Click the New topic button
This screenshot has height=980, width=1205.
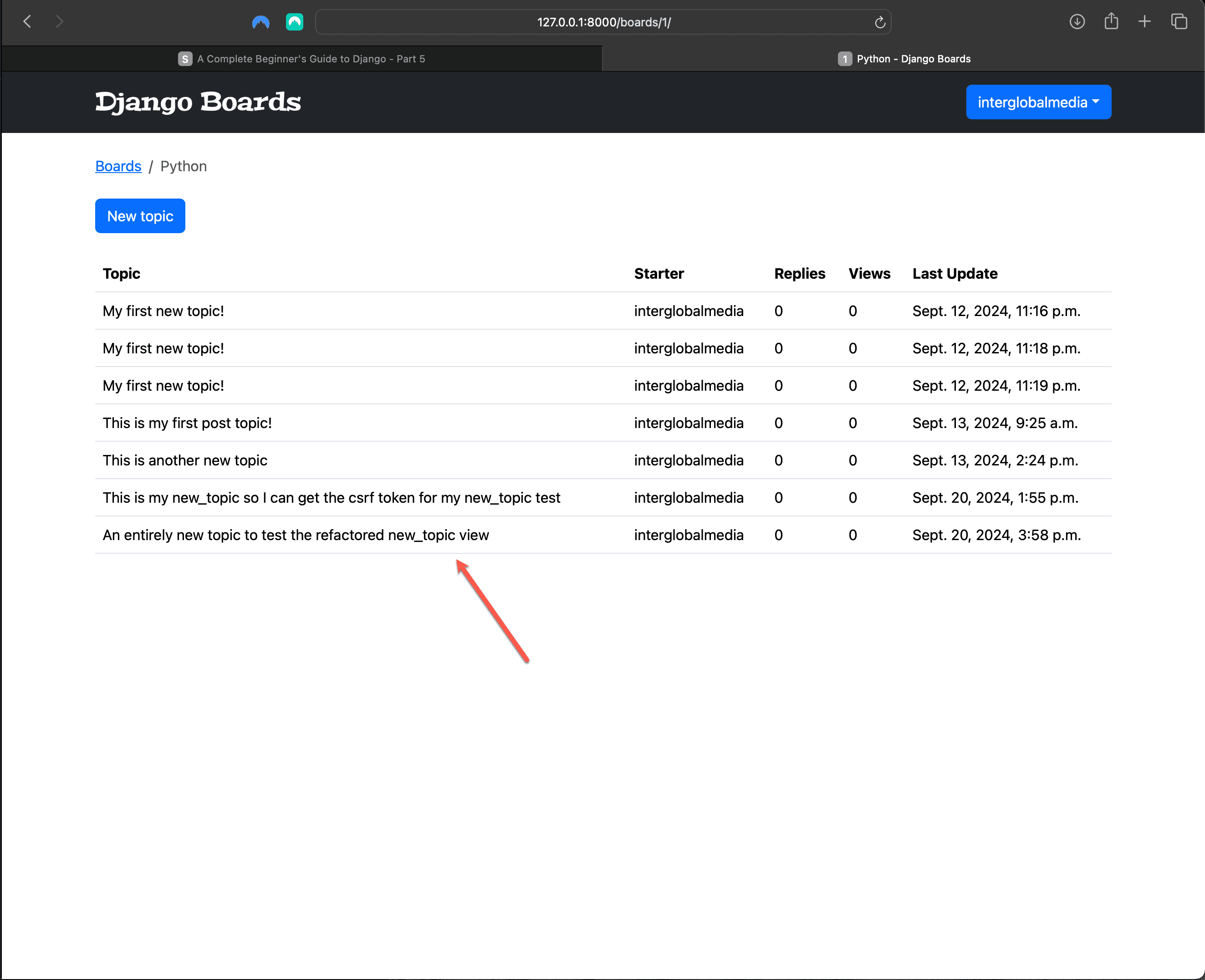pos(140,216)
